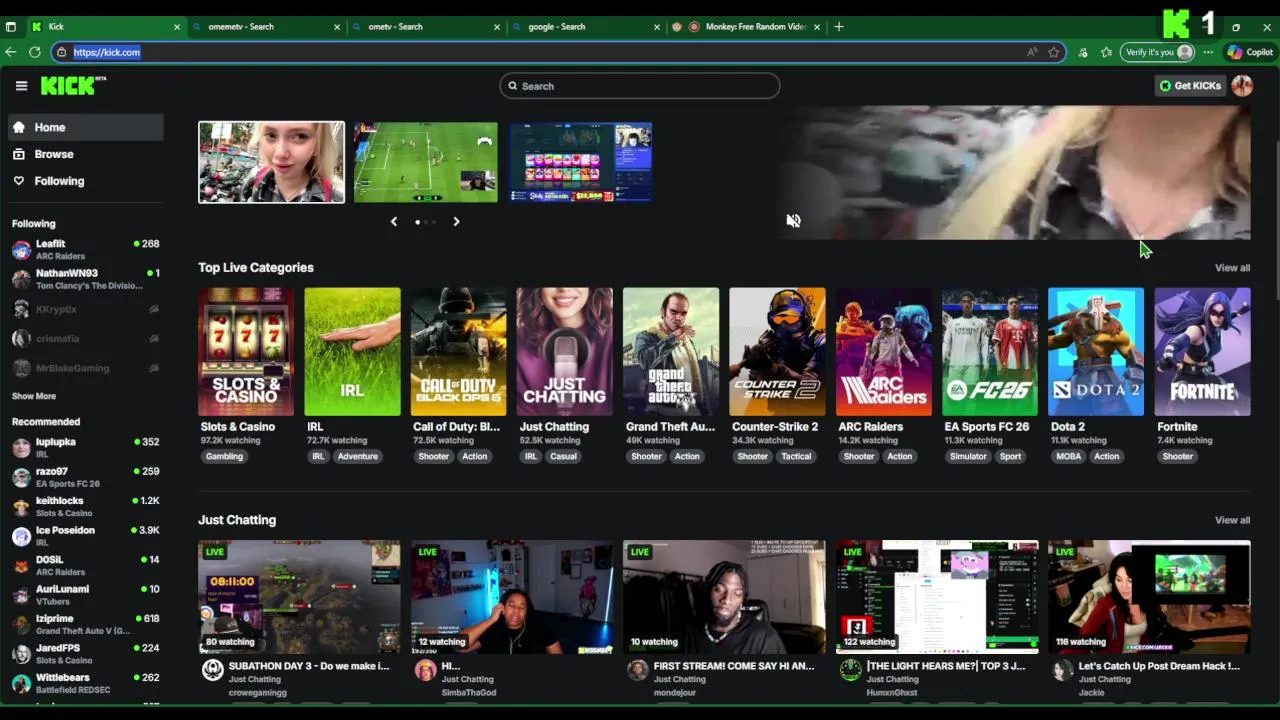Click the Gambling tag under Slots & Casino
This screenshot has width=1280, height=720.
tap(224, 456)
